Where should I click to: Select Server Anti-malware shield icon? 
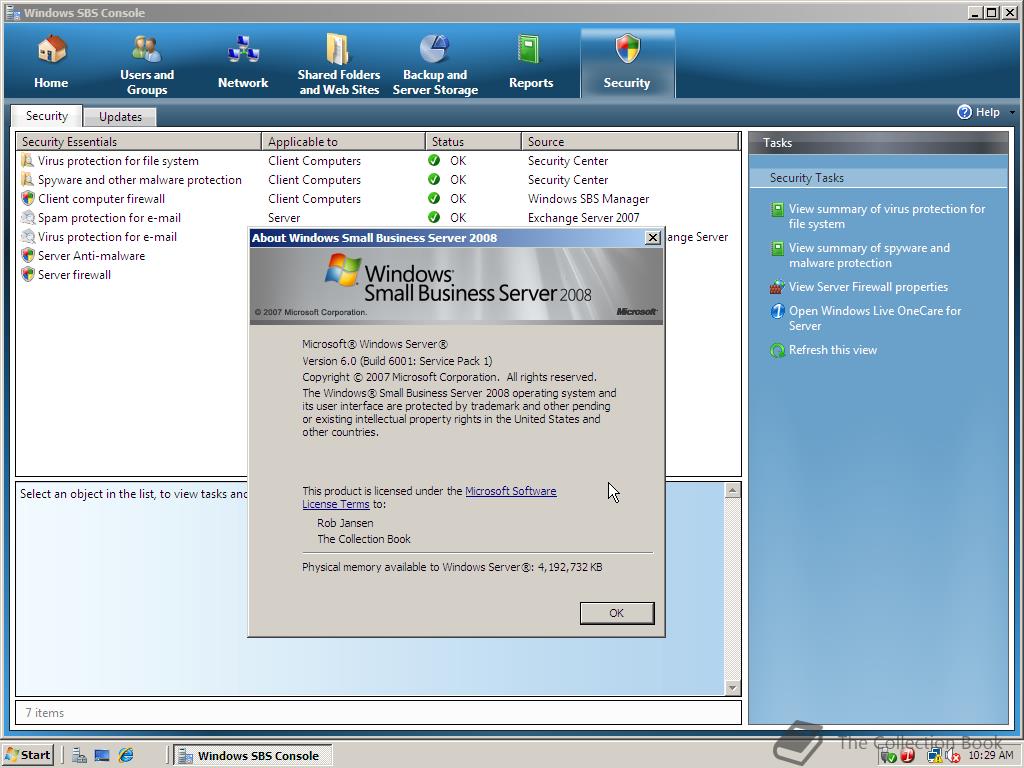point(27,255)
